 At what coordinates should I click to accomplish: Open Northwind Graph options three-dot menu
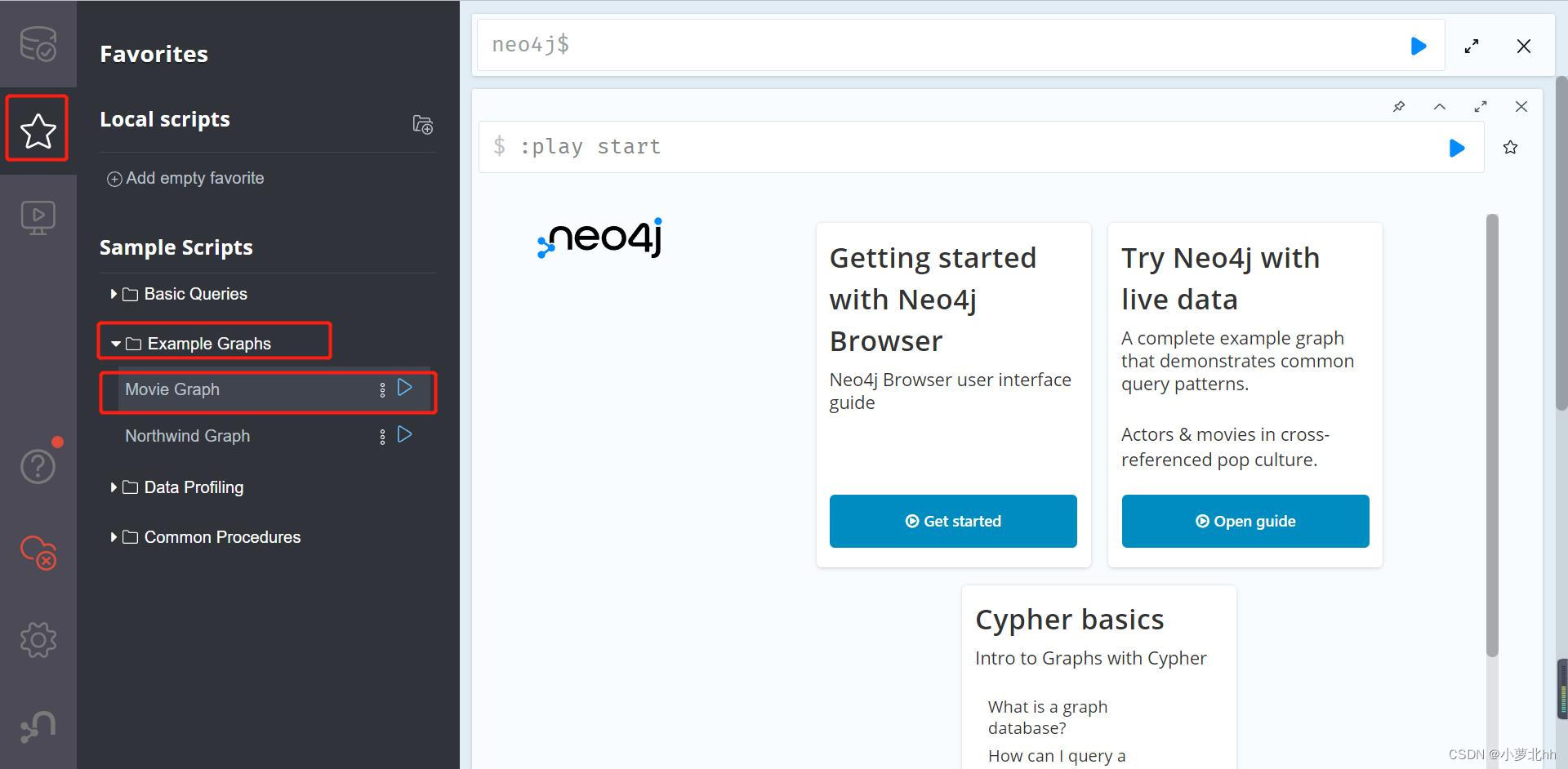382,437
